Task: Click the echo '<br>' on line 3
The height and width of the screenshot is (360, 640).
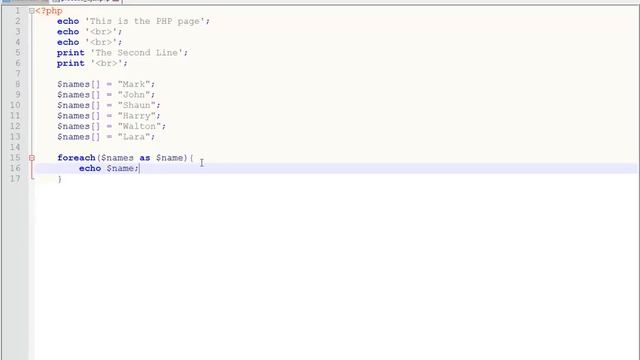Action: 89,32
